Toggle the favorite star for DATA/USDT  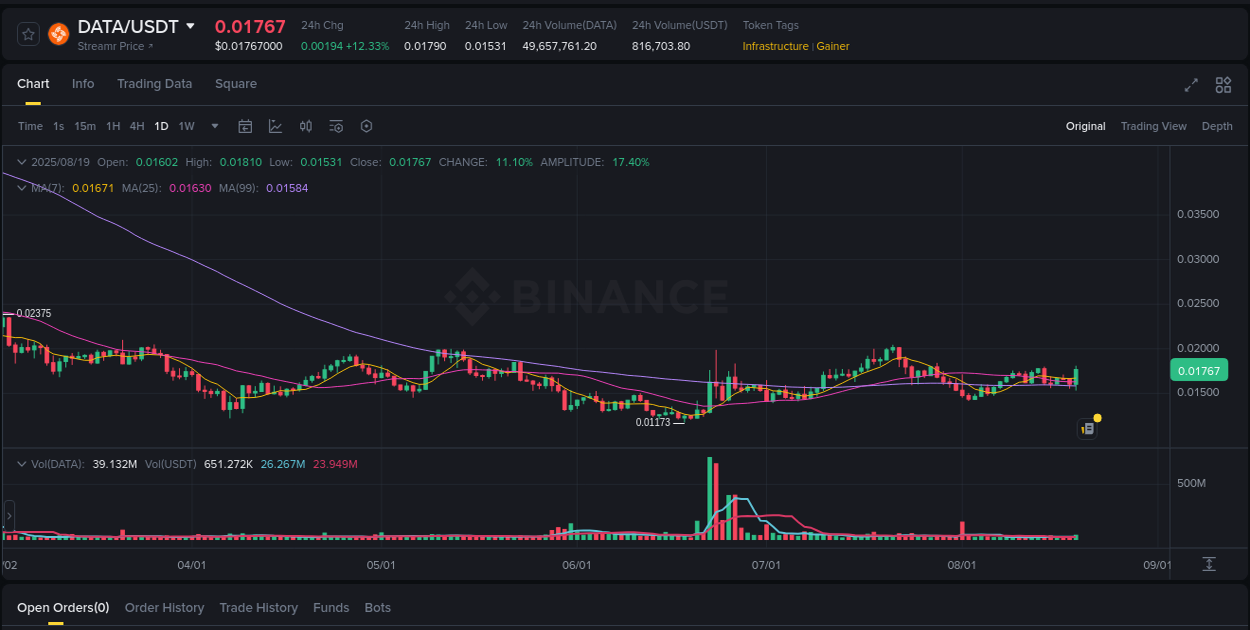click(x=27, y=33)
